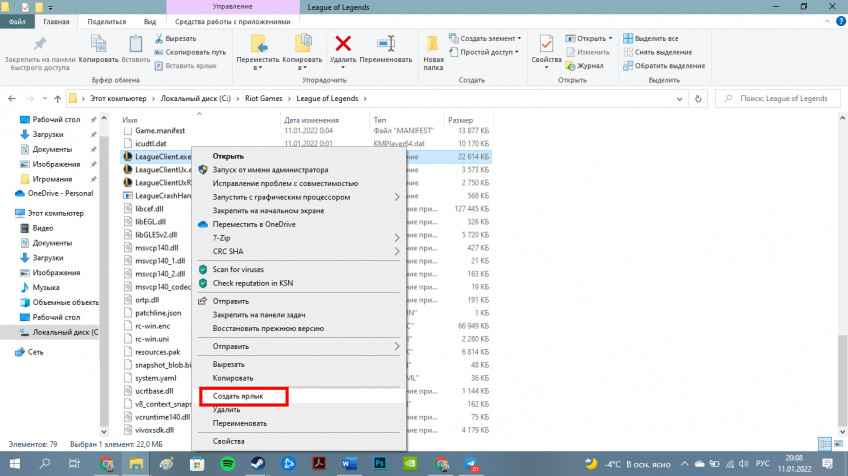Click Обратить выделение in the ribbon
The image size is (848, 476).
point(664,65)
